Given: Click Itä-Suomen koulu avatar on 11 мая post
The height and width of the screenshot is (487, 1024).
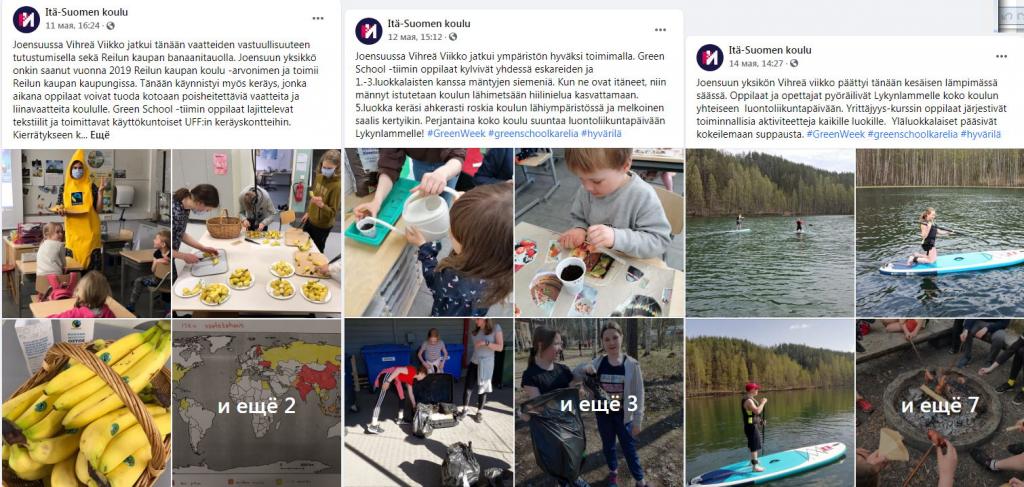Looking at the screenshot, I should pyautogui.click(x=26, y=19).
